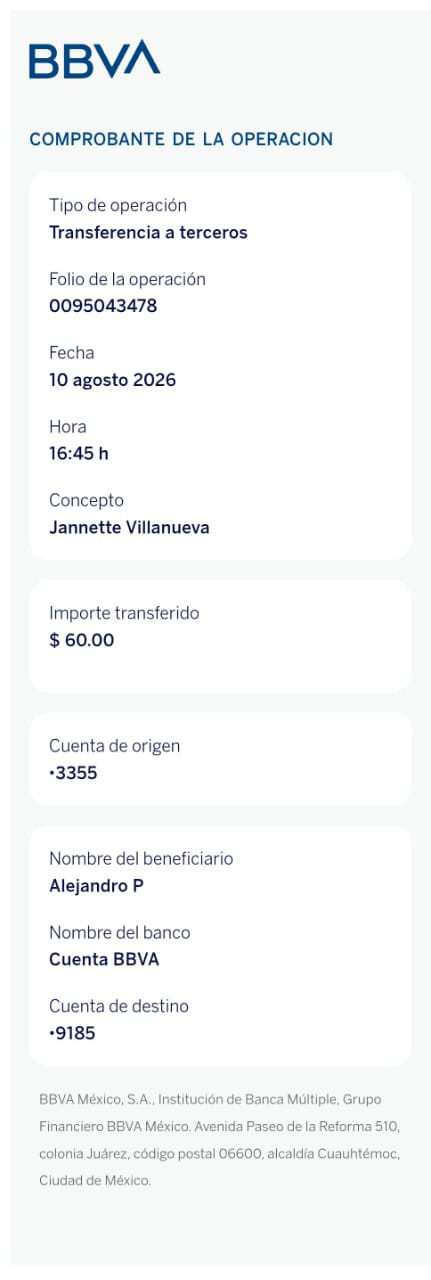Screen dimensions: 431x1280
Task: Click the Folio de la operación label
Action: tap(127, 279)
